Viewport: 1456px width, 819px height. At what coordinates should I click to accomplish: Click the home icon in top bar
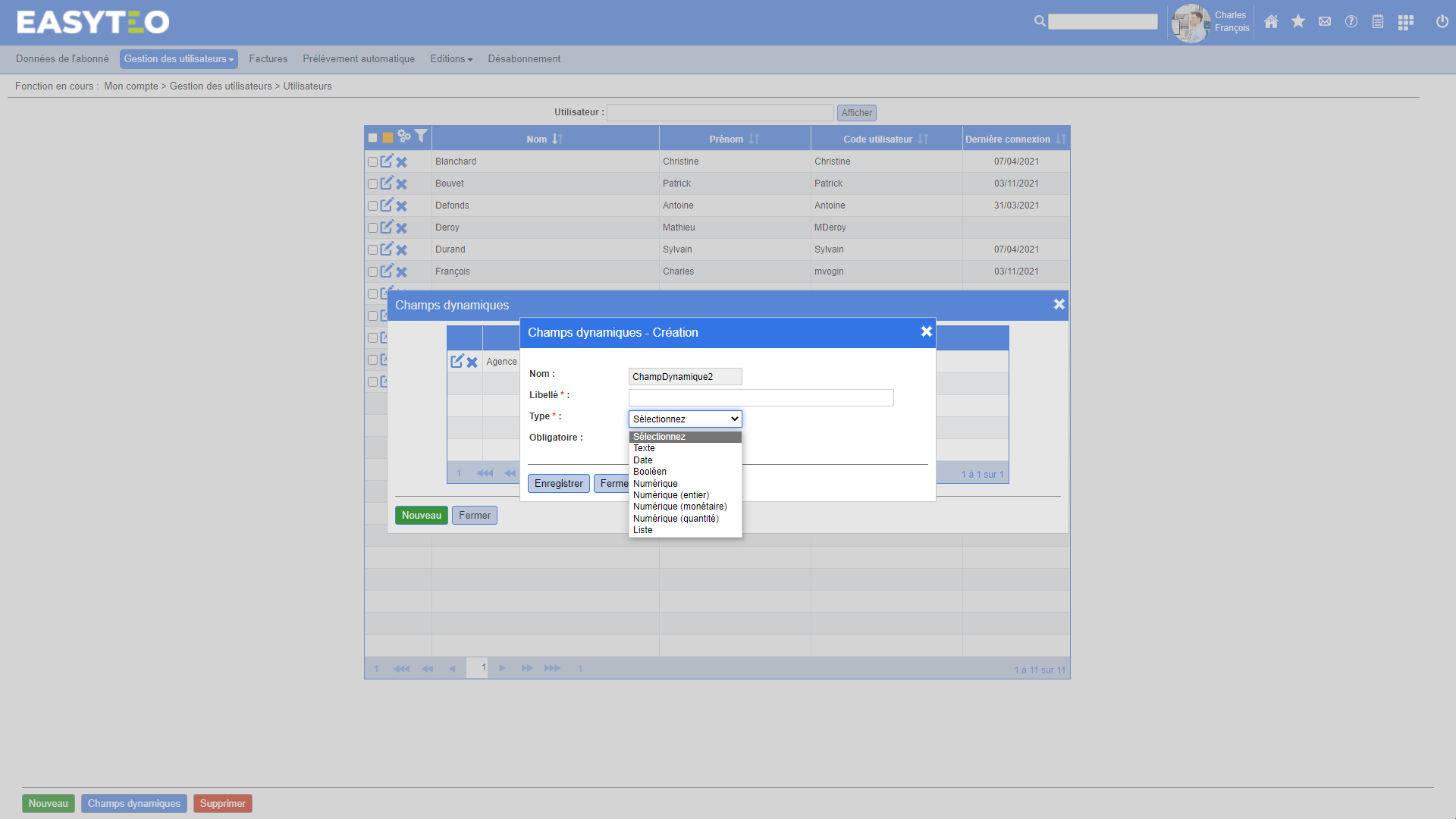pos(1271,22)
